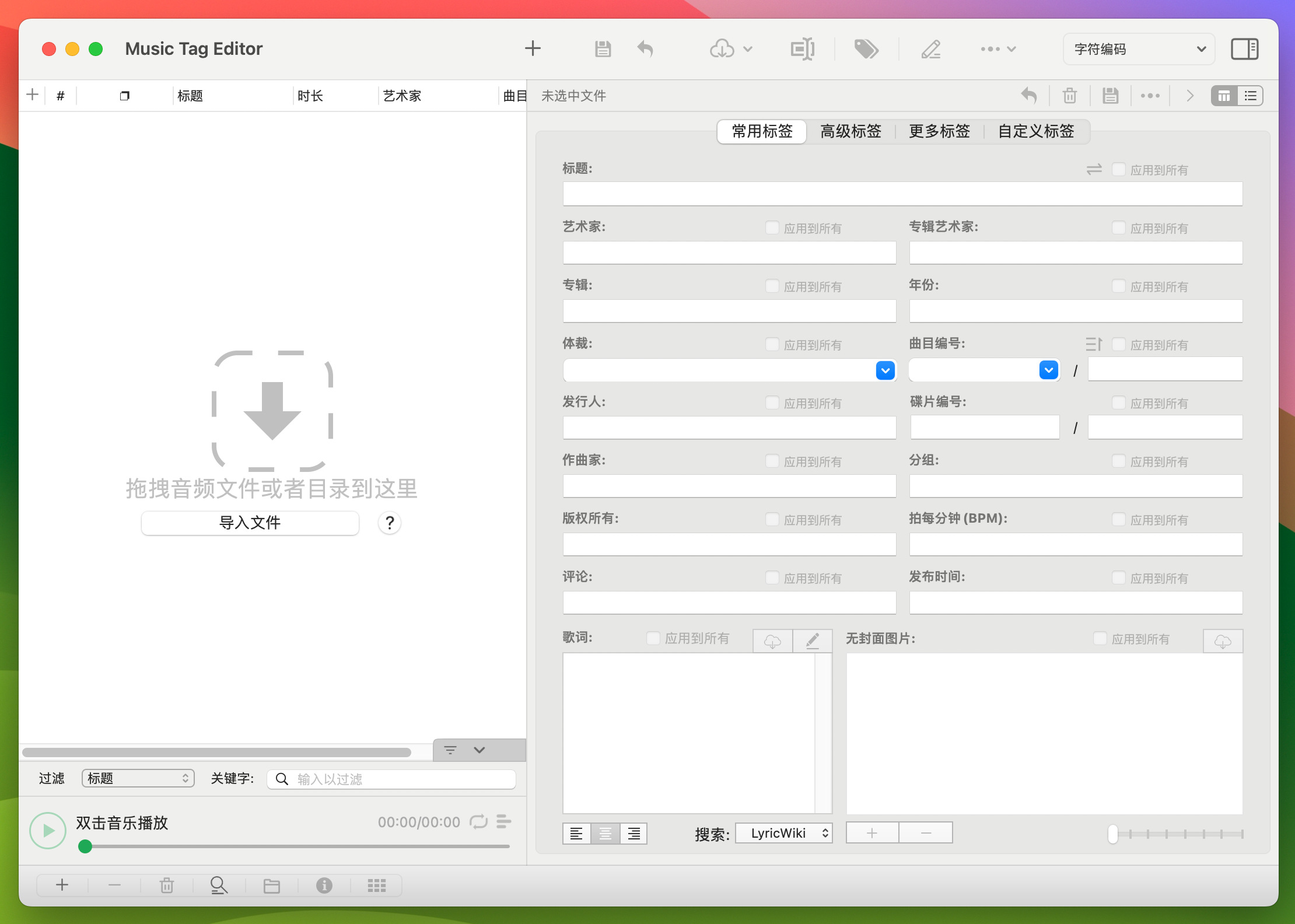Open the cloud download tag menu
This screenshot has width=1295, height=924.
pyautogui.click(x=731, y=49)
